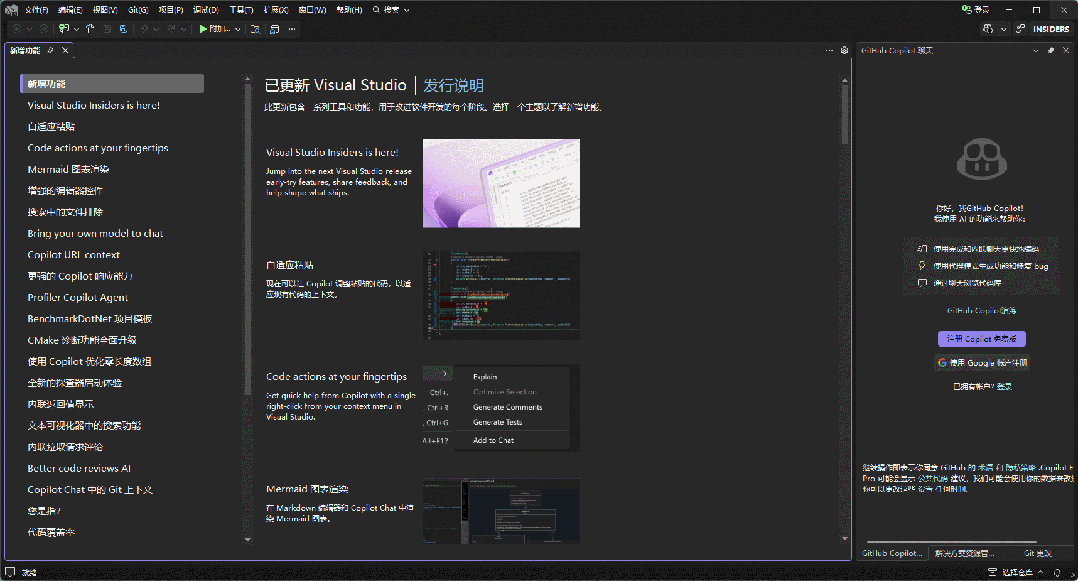
Task: Open the 文件(F) menu
Action: tap(36, 10)
